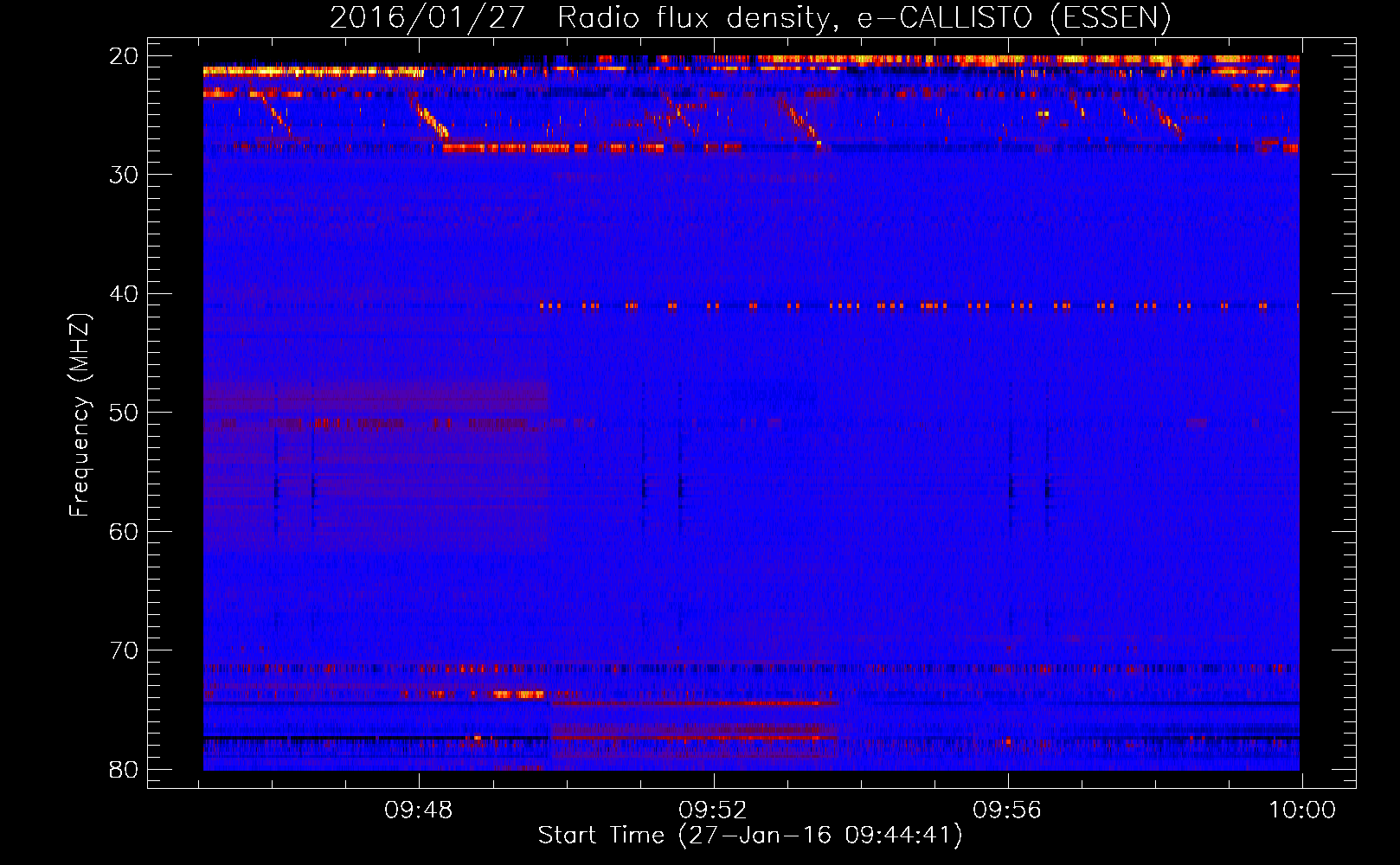
Task: Click the plot title "Radio flux density, e-CALLISTO (ESSEN)"
Action: (864, 18)
